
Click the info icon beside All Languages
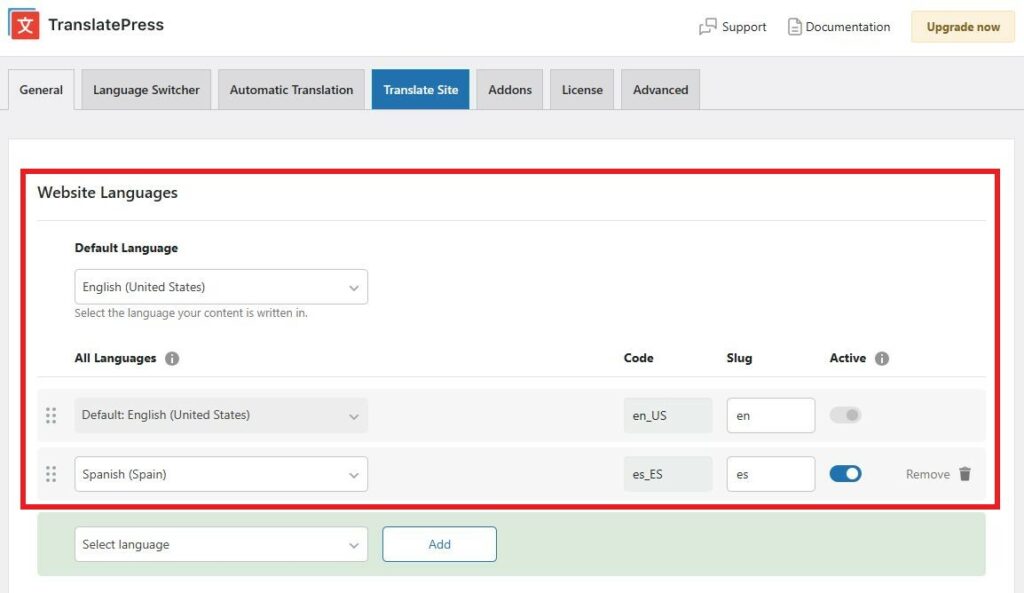click(170, 358)
